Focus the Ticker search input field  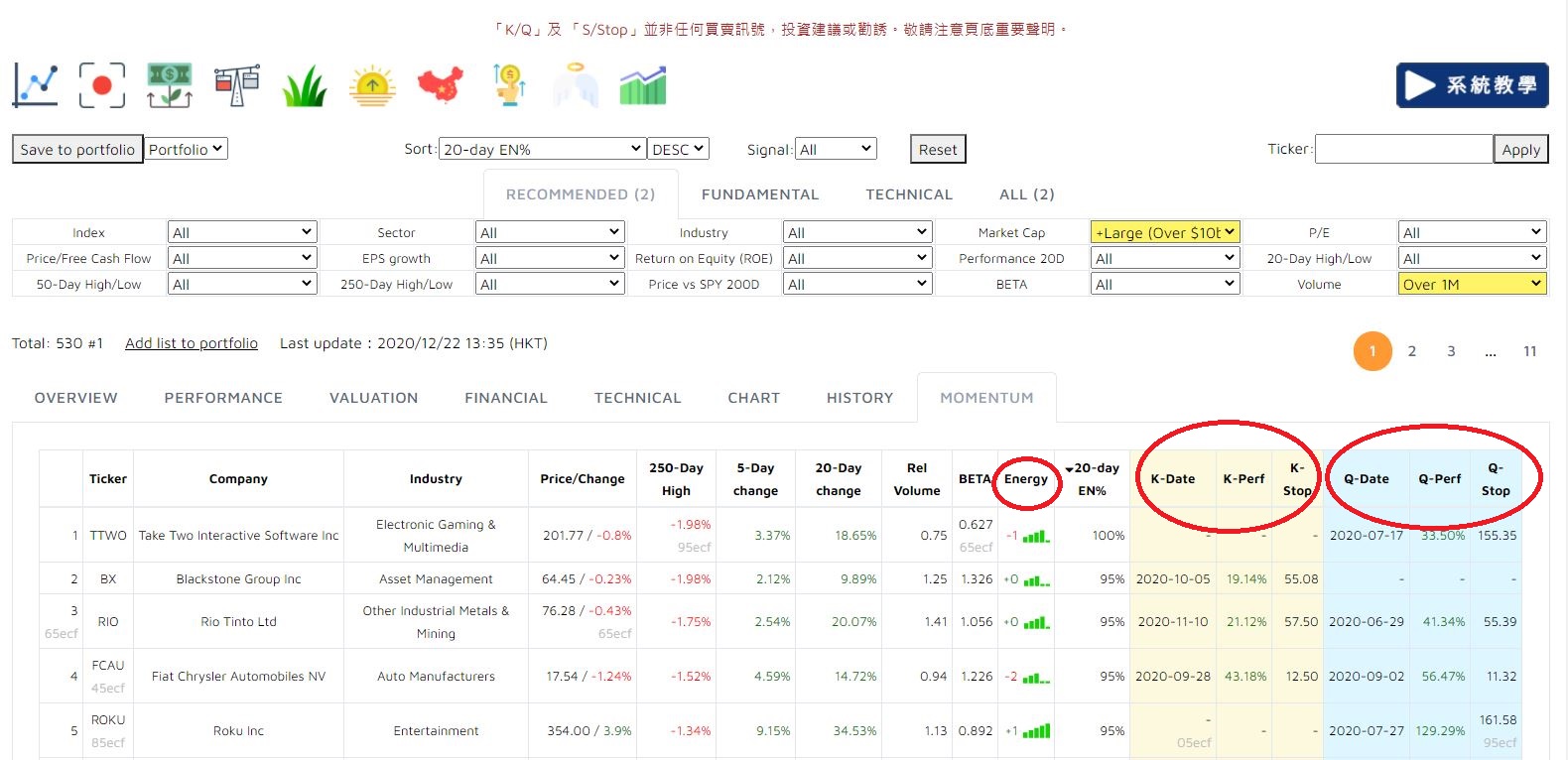[1404, 149]
